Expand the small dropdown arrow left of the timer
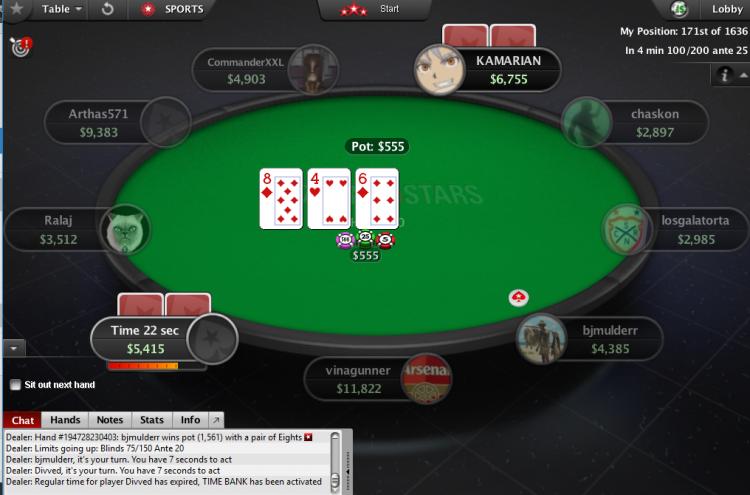Image resolution: width=750 pixels, height=495 pixels. (x=14, y=348)
